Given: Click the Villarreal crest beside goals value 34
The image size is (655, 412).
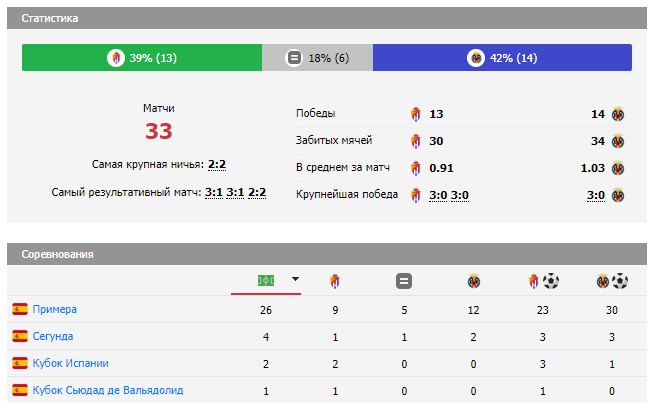Looking at the screenshot, I should point(617,141).
